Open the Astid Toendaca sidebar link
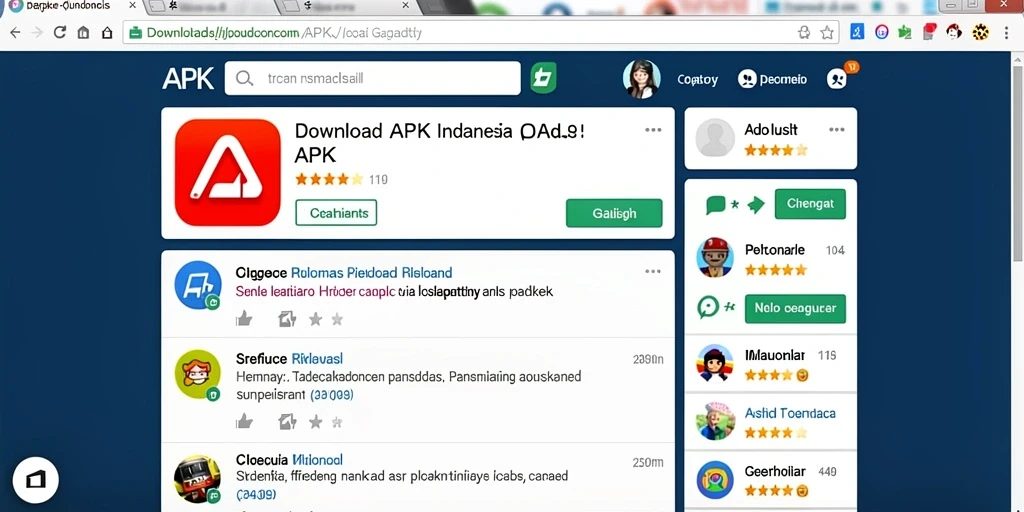This screenshot has width=1024, height=512. [790, 413]
